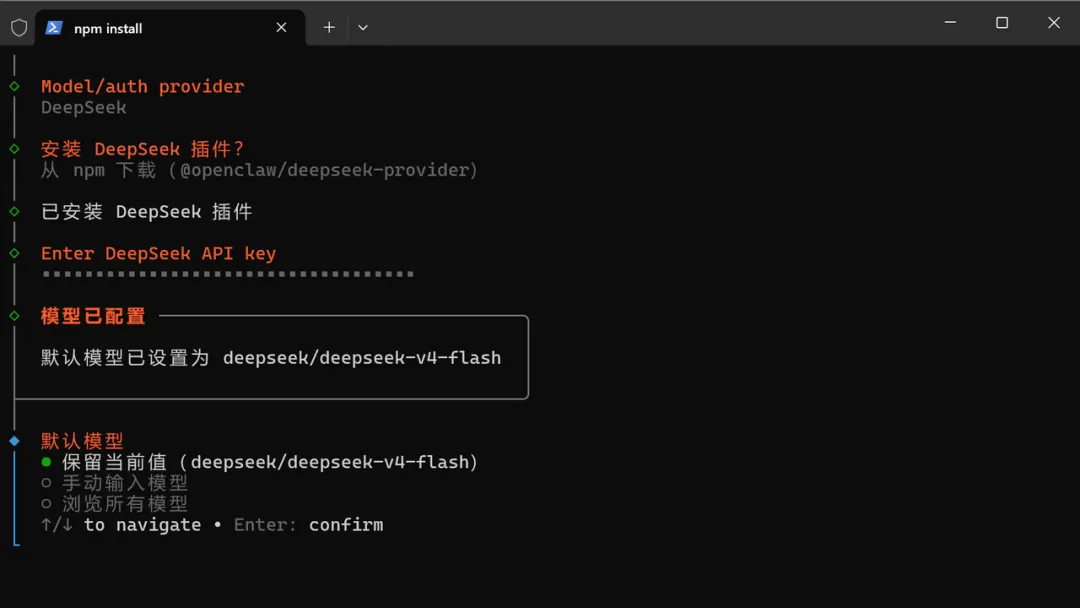Select the 浏览所有模型 radio option

(x=114, y=504)
